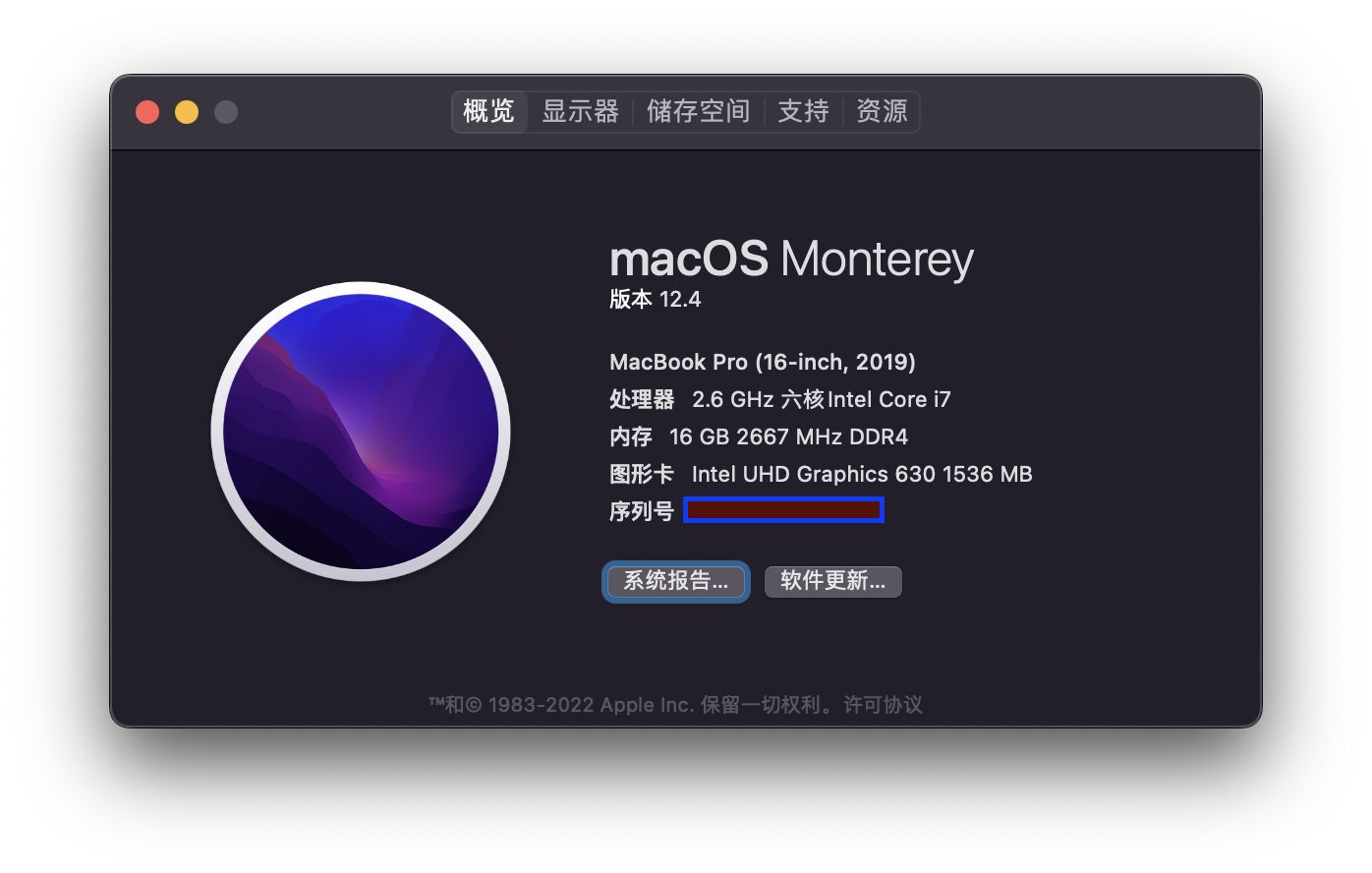Viewport: 1372px width, 873px height.
Task: Click the gray disabled zoom button
Action: pos(226,112)
